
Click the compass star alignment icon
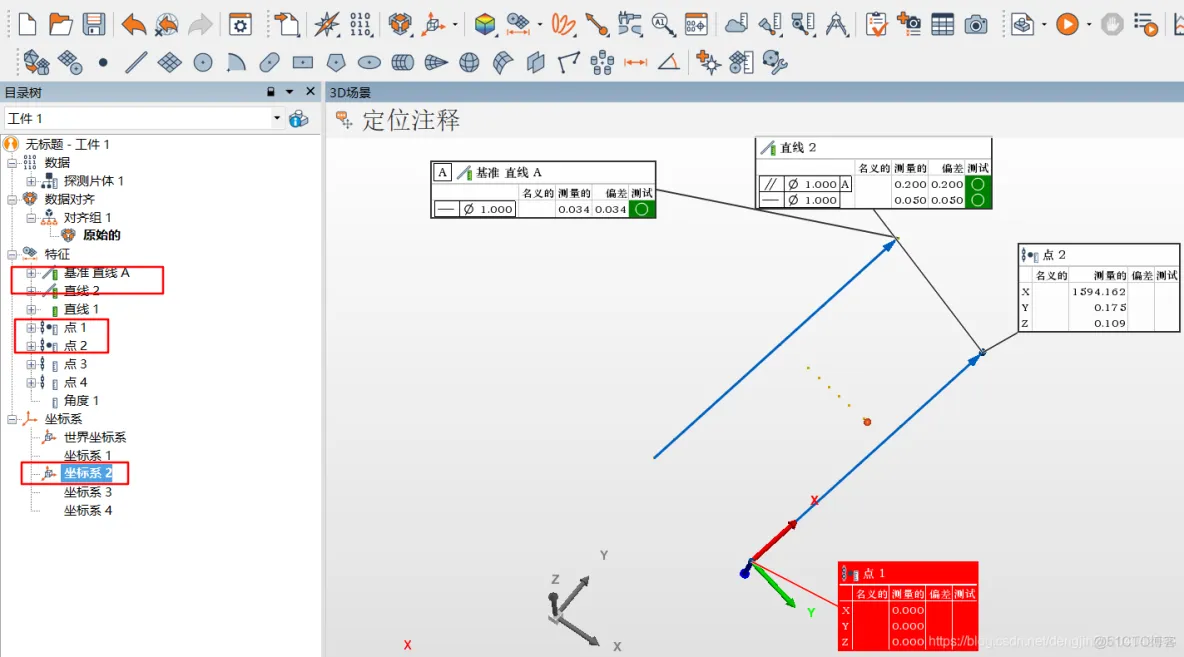coord(327,24)
